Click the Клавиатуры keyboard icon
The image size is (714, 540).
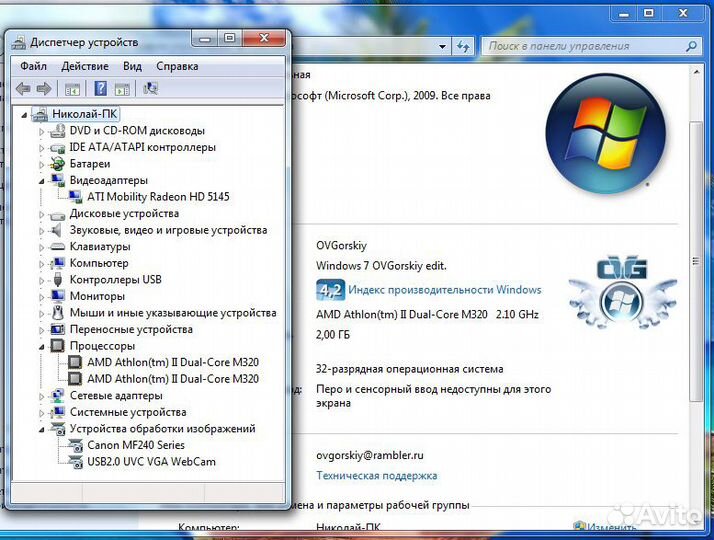tap(57, 247)
